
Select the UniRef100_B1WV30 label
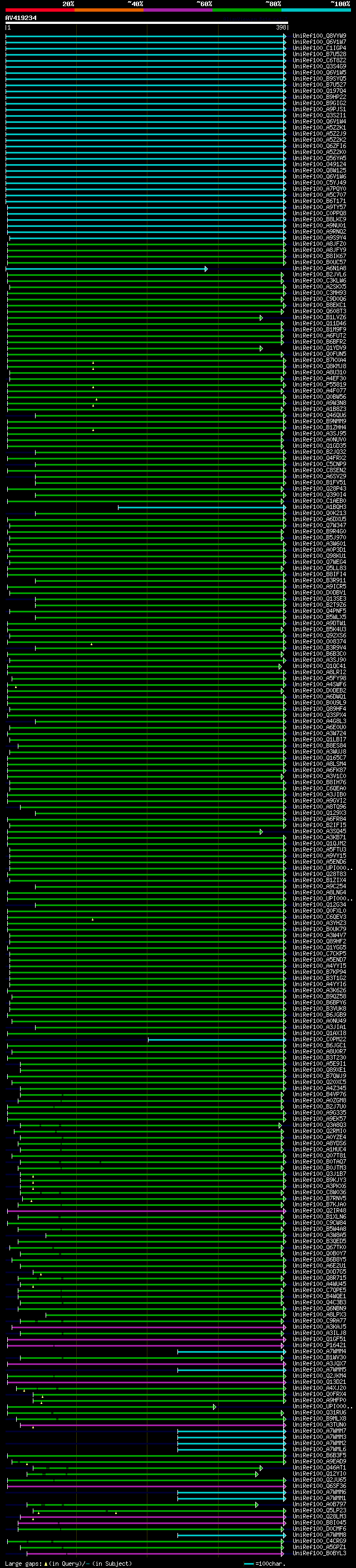pos(319,1357)
